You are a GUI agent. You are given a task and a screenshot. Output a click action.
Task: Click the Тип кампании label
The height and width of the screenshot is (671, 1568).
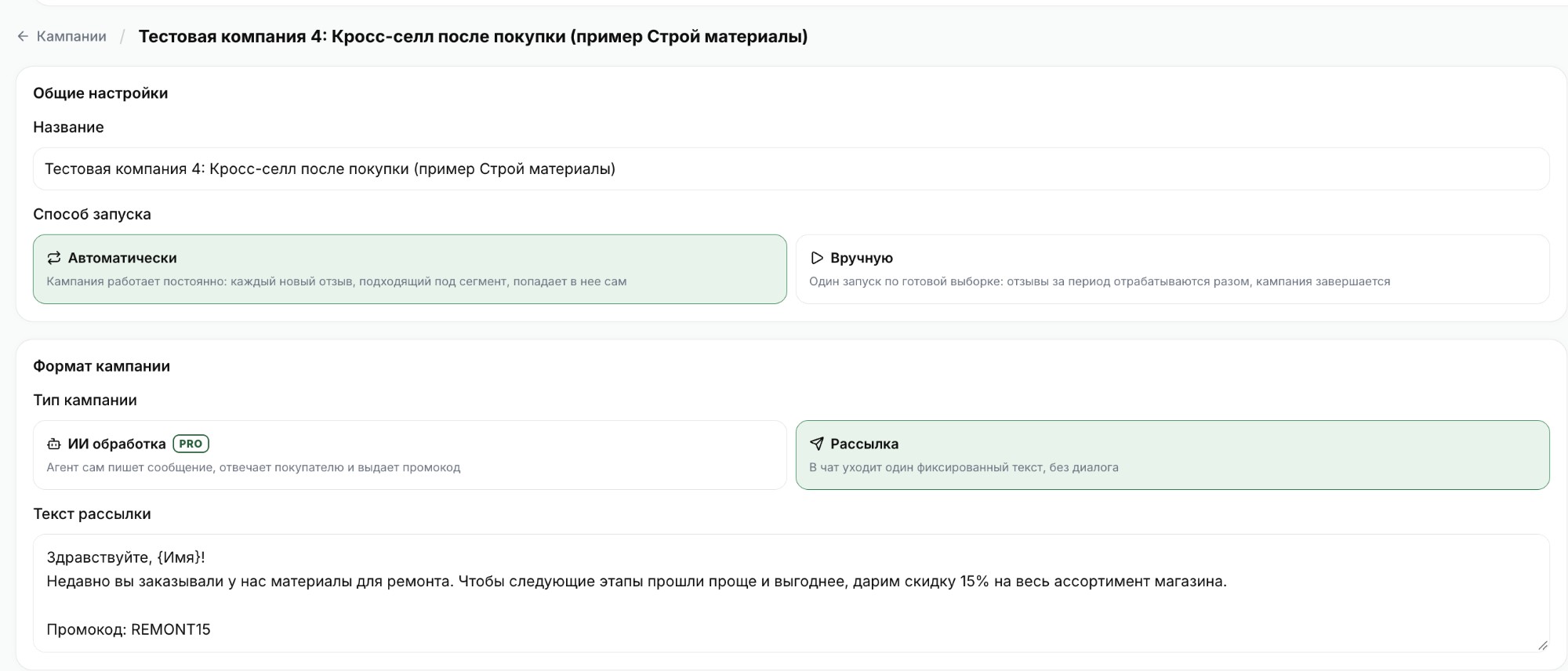pyautogui.click(x=85, y=400)
